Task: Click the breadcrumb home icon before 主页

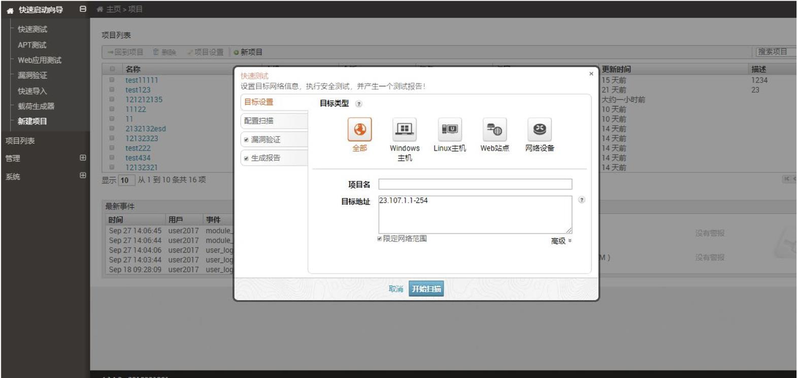Action: (x=100, y=9)
